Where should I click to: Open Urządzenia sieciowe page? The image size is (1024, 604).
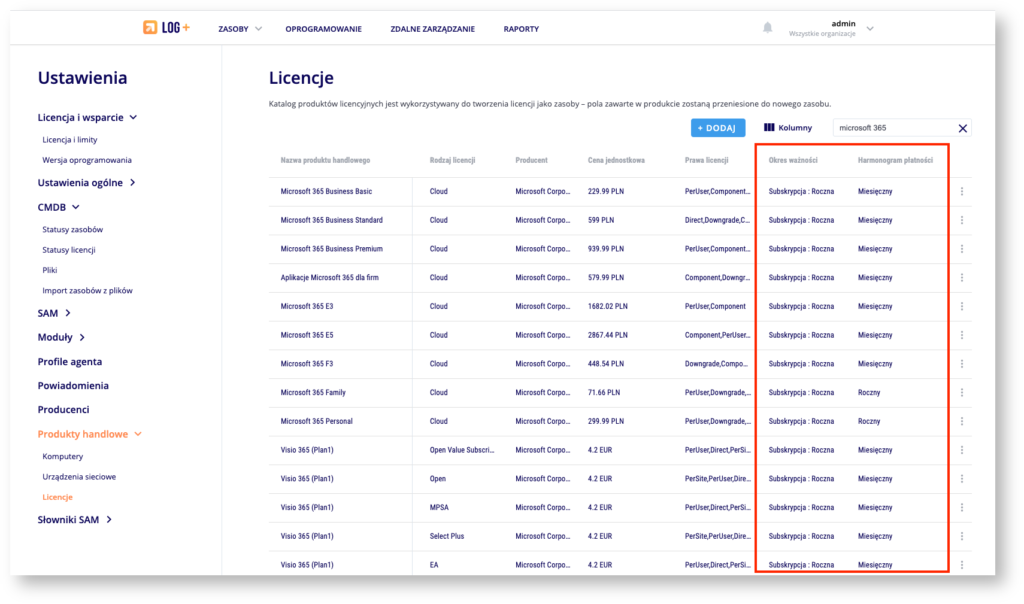click(79, 477)
